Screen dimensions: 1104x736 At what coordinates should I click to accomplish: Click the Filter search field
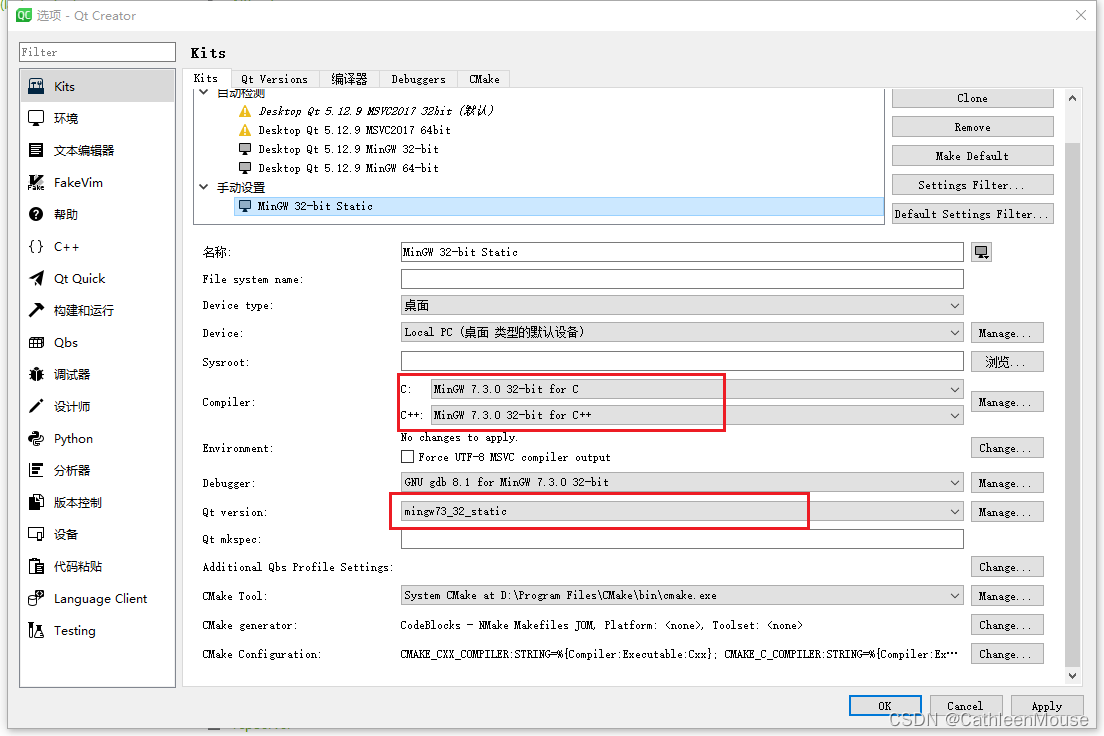[x=97, y=52]
